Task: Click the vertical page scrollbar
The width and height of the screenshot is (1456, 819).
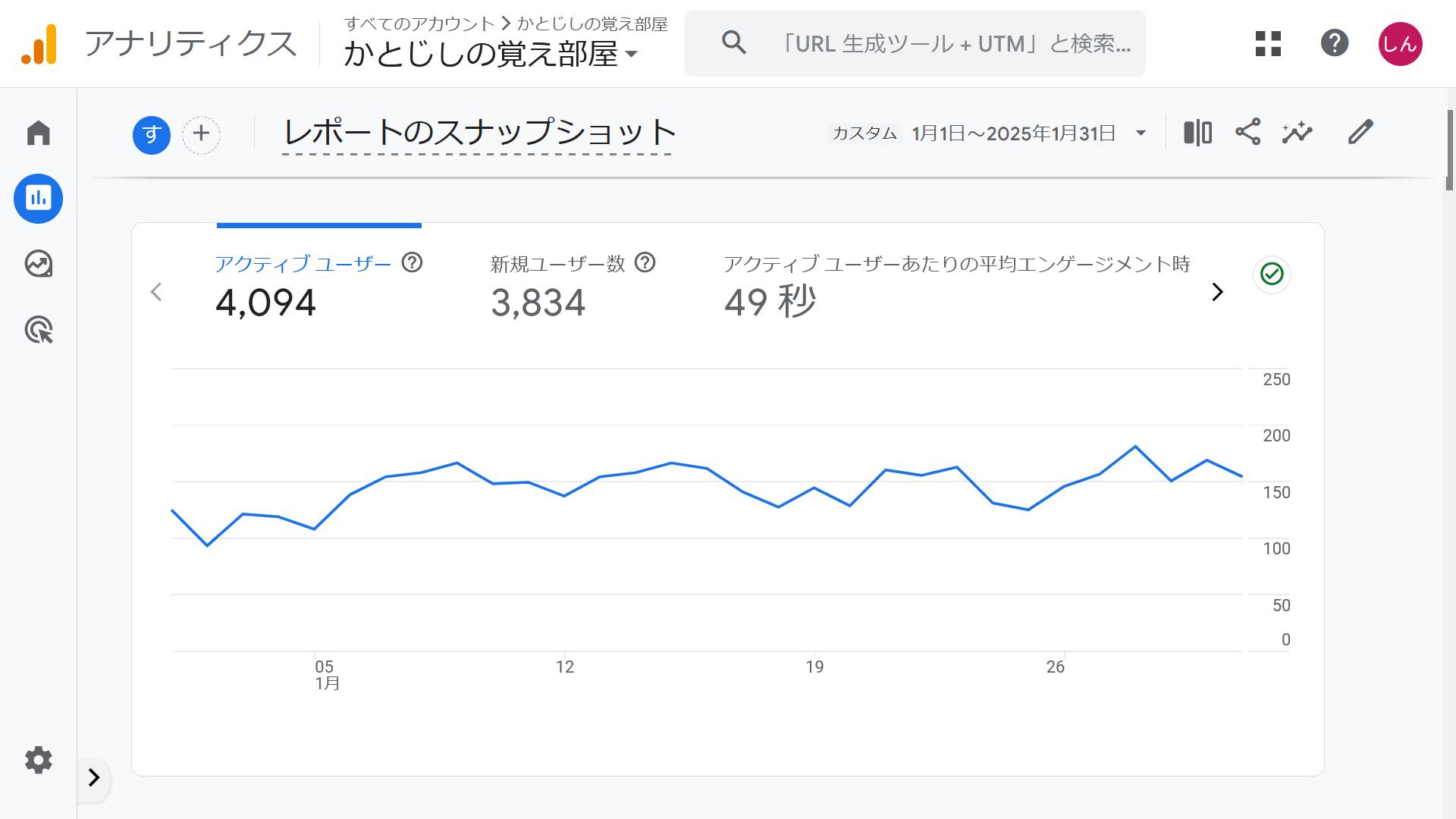Action: [1449, 150]
